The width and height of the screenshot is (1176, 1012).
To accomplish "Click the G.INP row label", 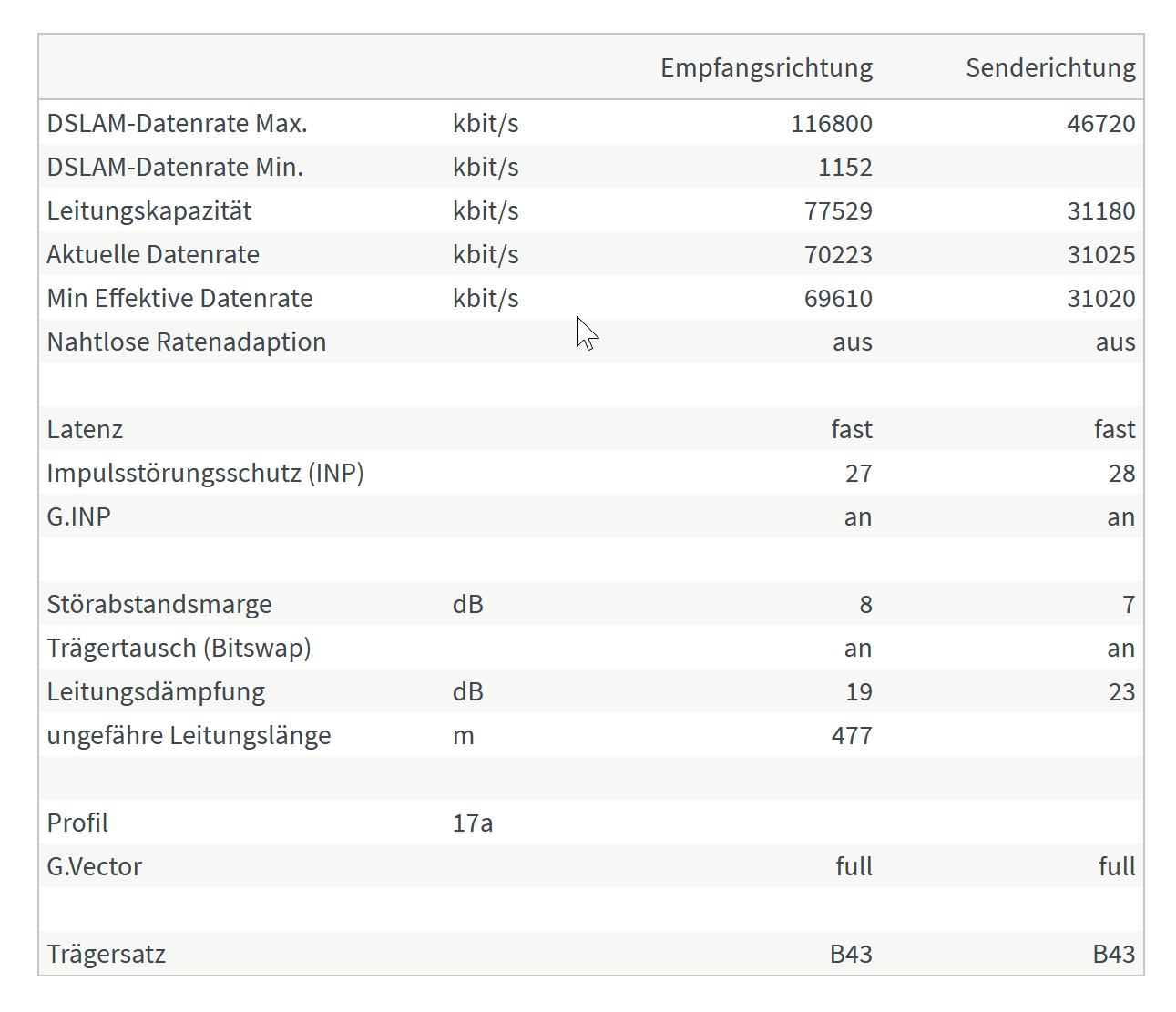I will coord(78,516).
